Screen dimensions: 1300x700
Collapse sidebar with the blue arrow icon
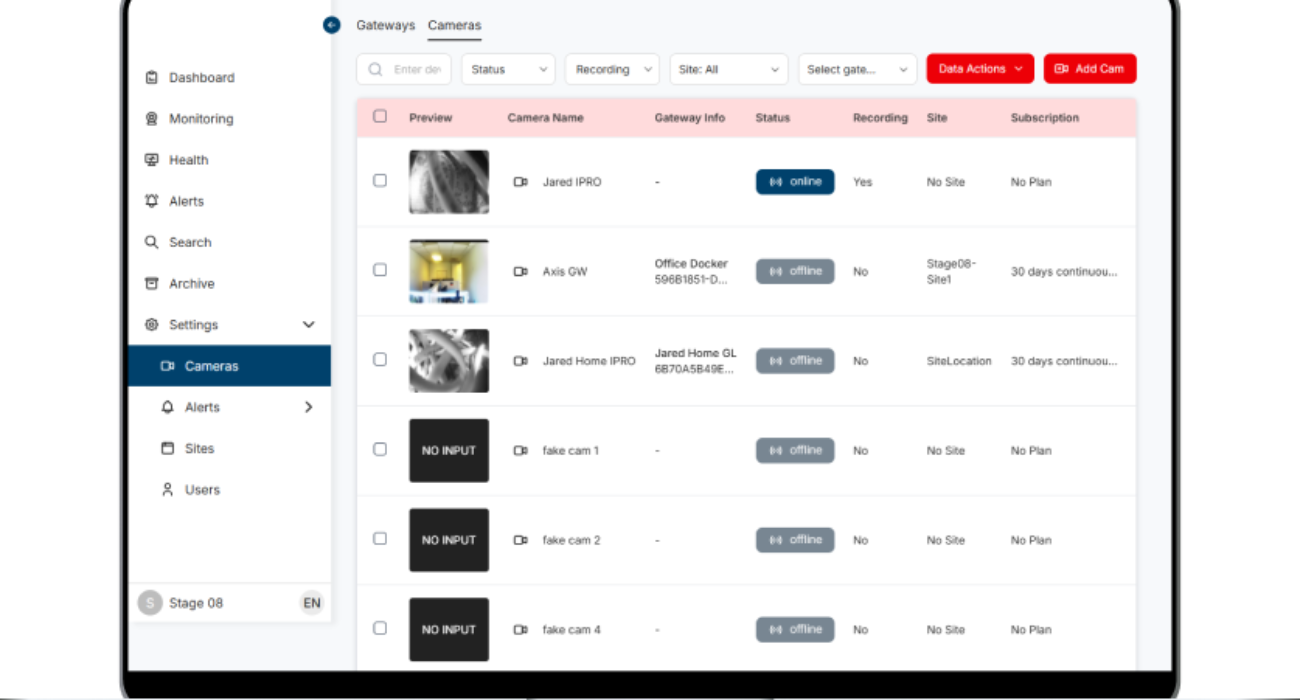click(x=332, y=26)
